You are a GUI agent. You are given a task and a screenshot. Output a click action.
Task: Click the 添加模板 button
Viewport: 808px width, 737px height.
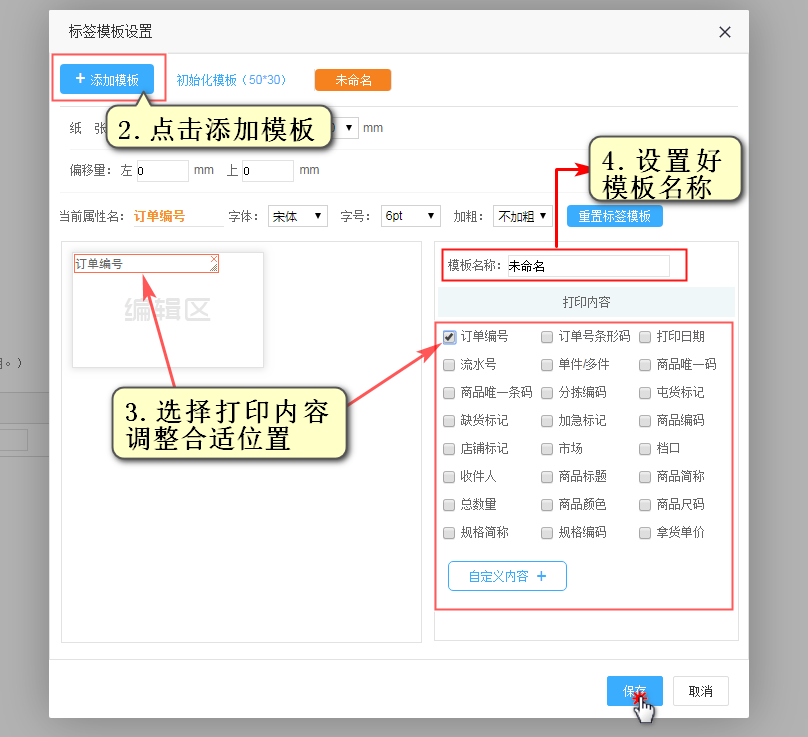(x=106, y=79)
